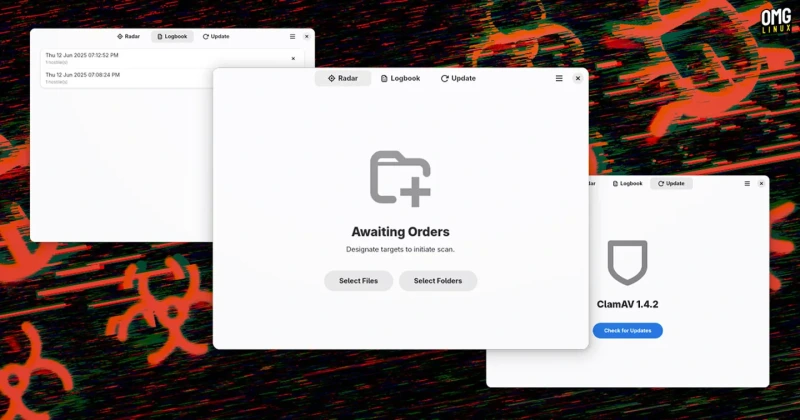Open the hamburger menu in the center window
Screen dimensions: 800x420
click(x=559, y=78)
